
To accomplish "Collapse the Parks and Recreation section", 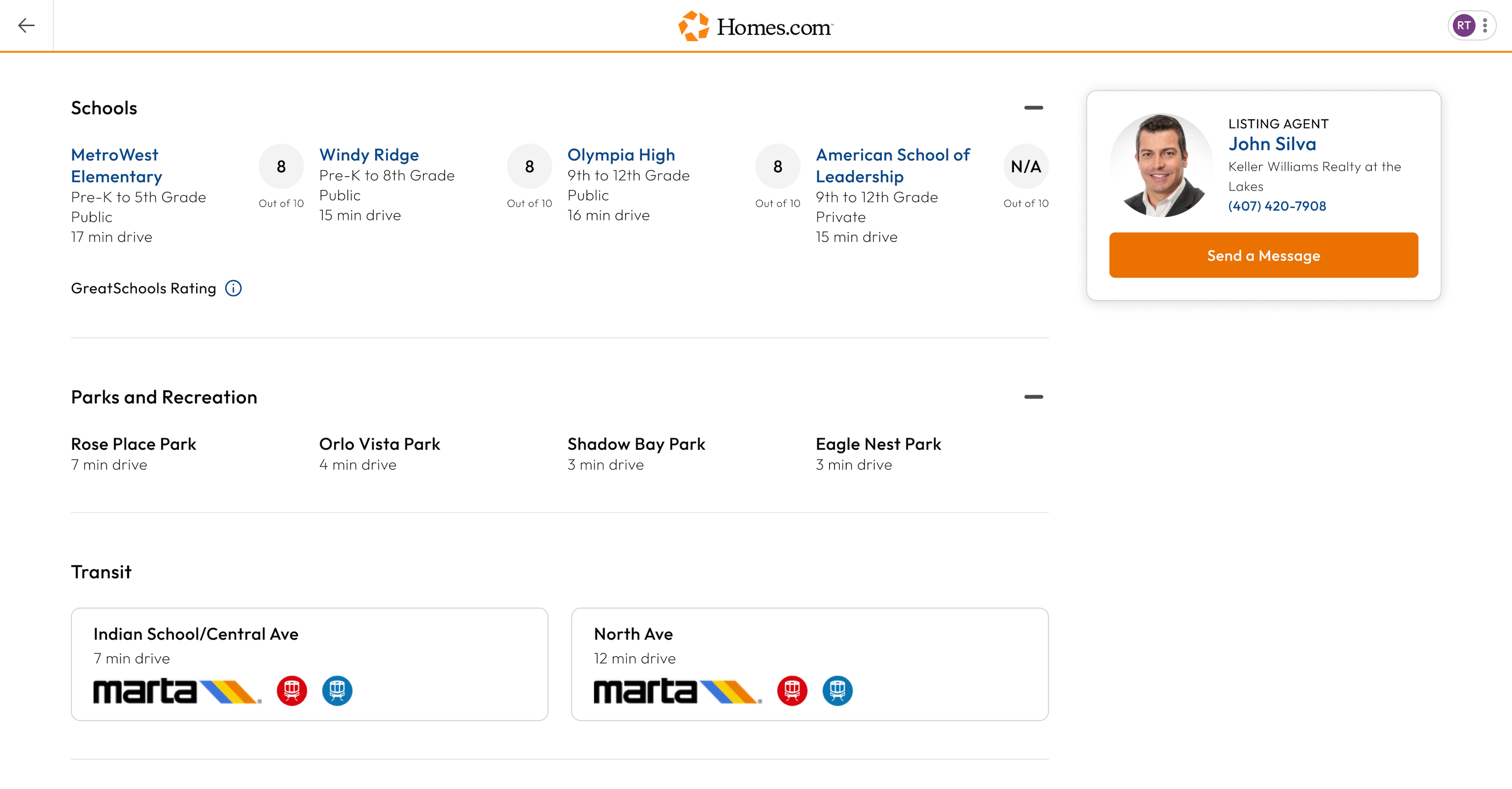I will 1033,397.
